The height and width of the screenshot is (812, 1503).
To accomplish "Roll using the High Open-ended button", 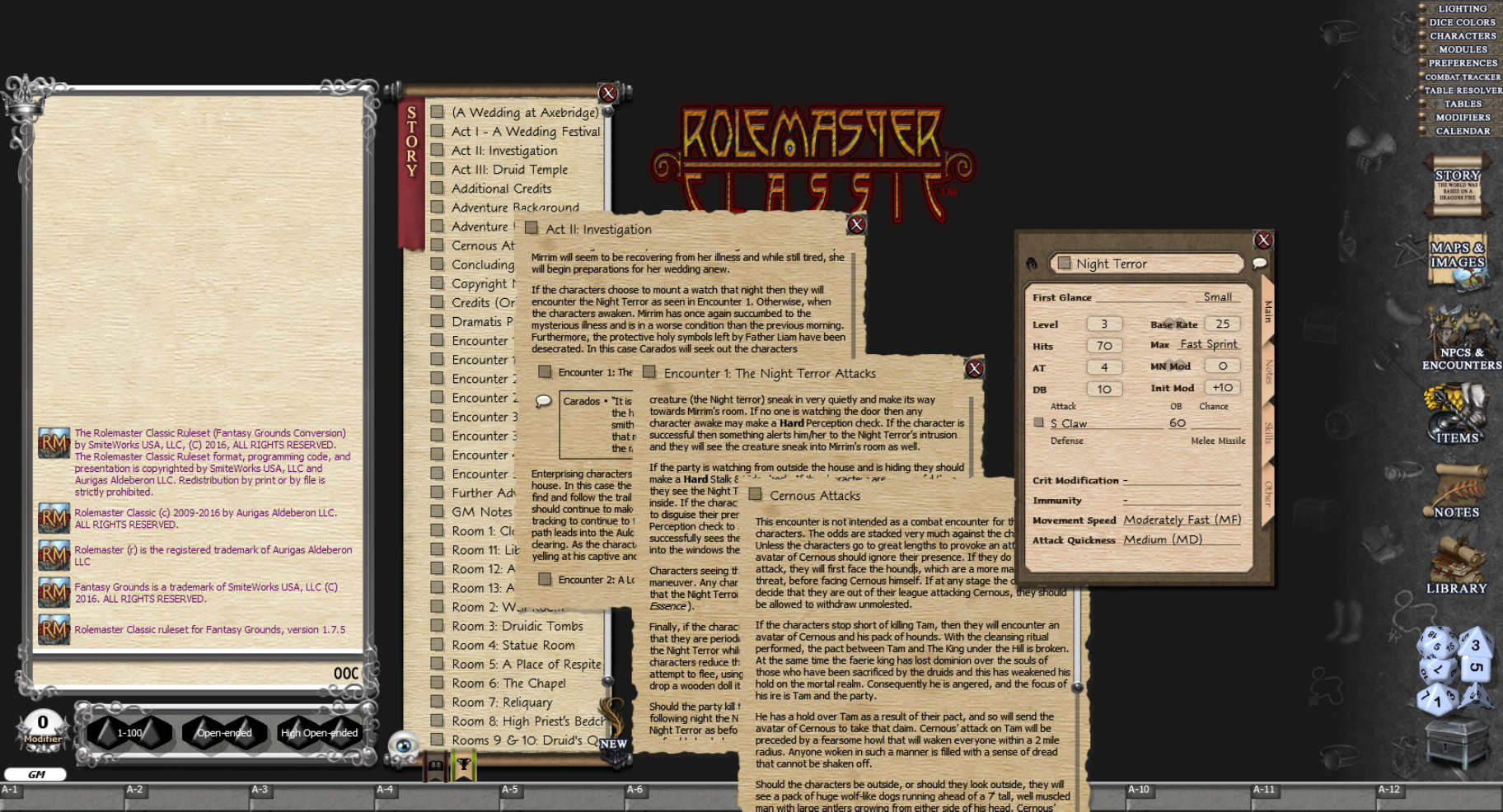I will 318,732.
